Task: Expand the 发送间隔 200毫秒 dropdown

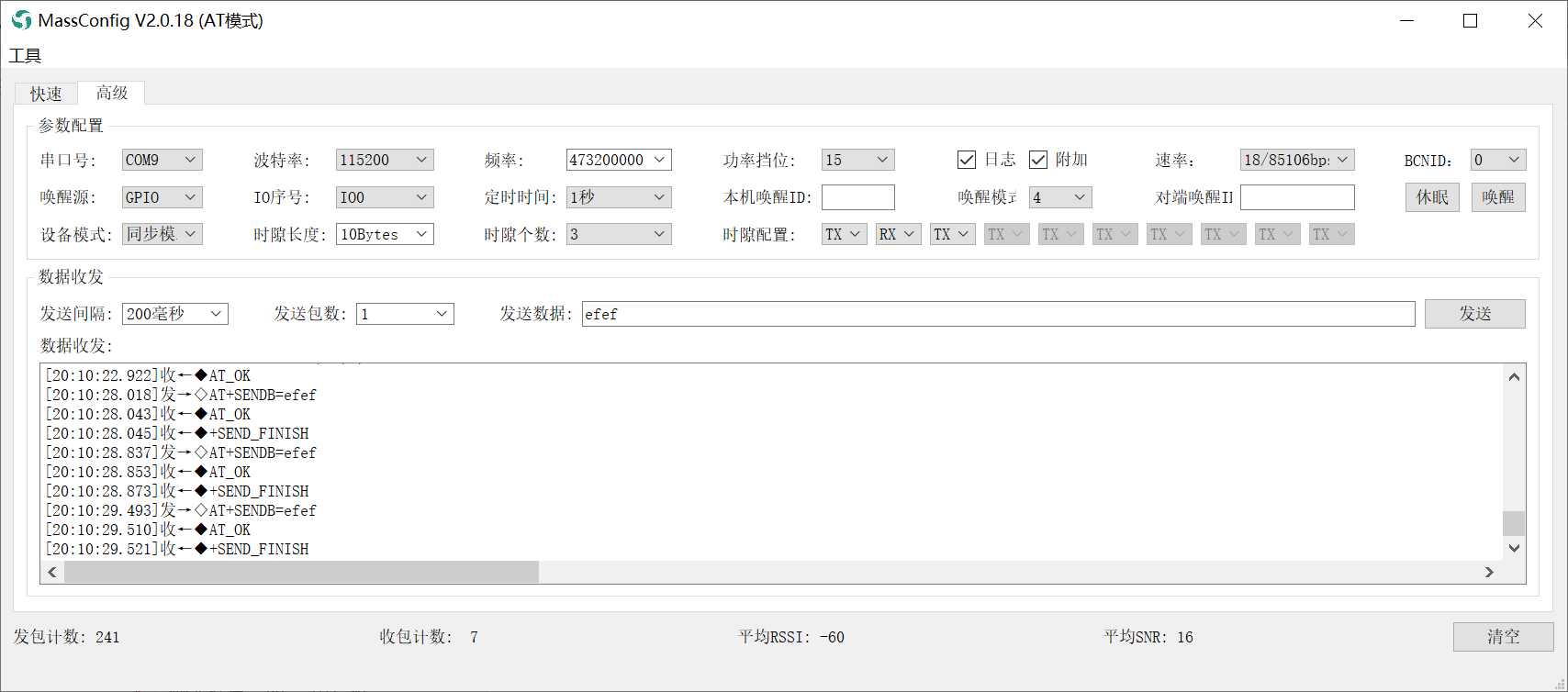Action: (175, 314)
